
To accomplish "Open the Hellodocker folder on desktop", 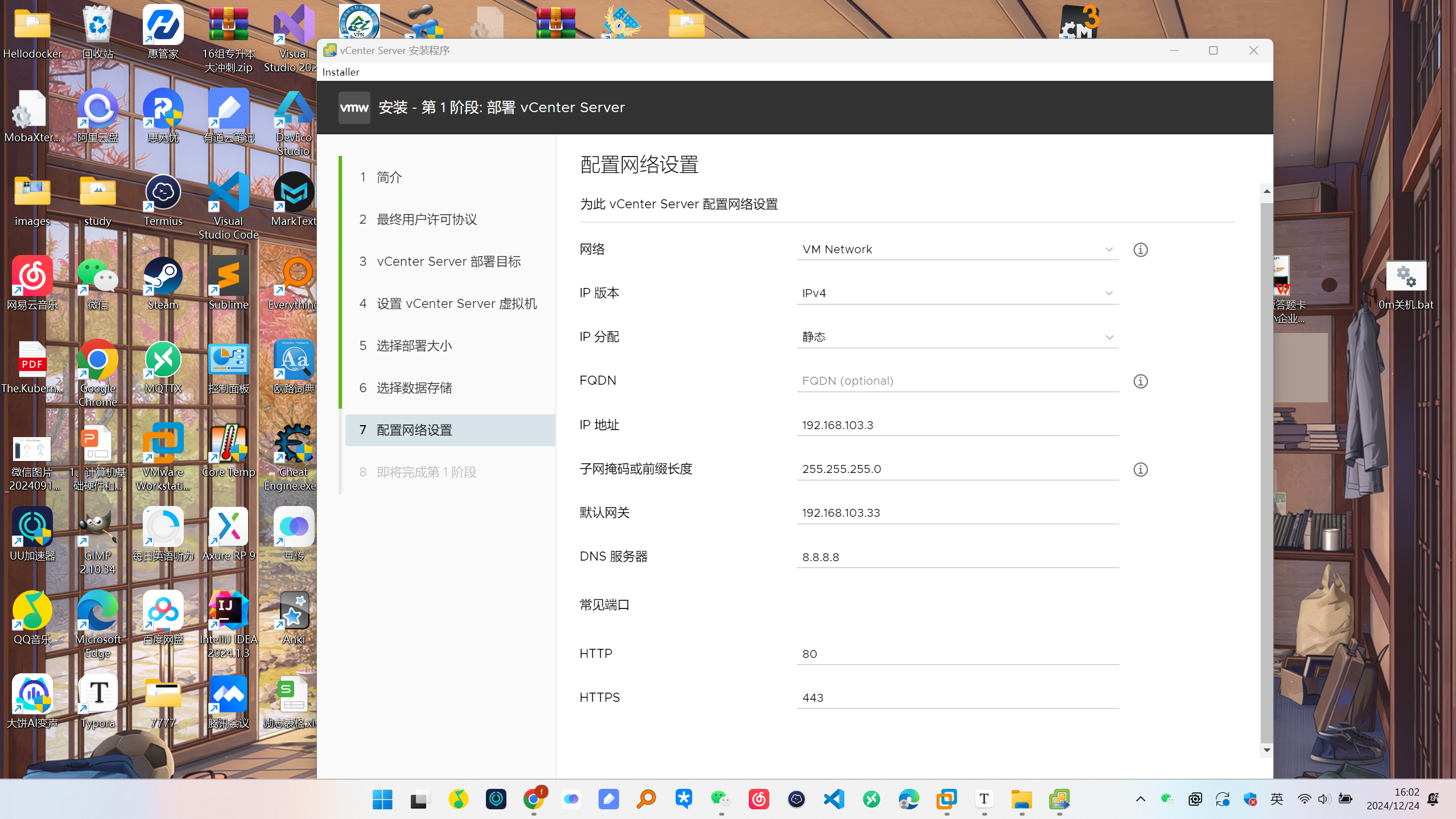I will tap(32, 33).
